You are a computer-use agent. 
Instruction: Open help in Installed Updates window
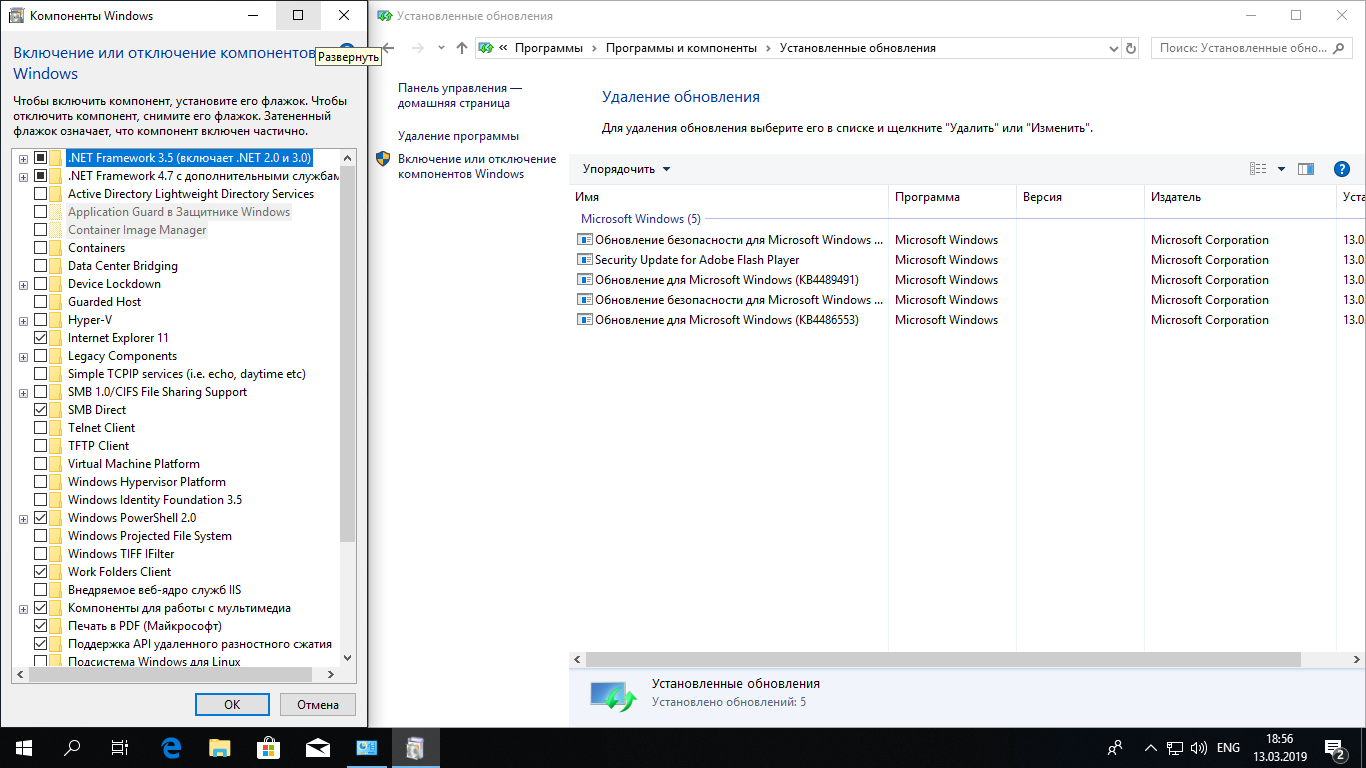[1342, 169]
